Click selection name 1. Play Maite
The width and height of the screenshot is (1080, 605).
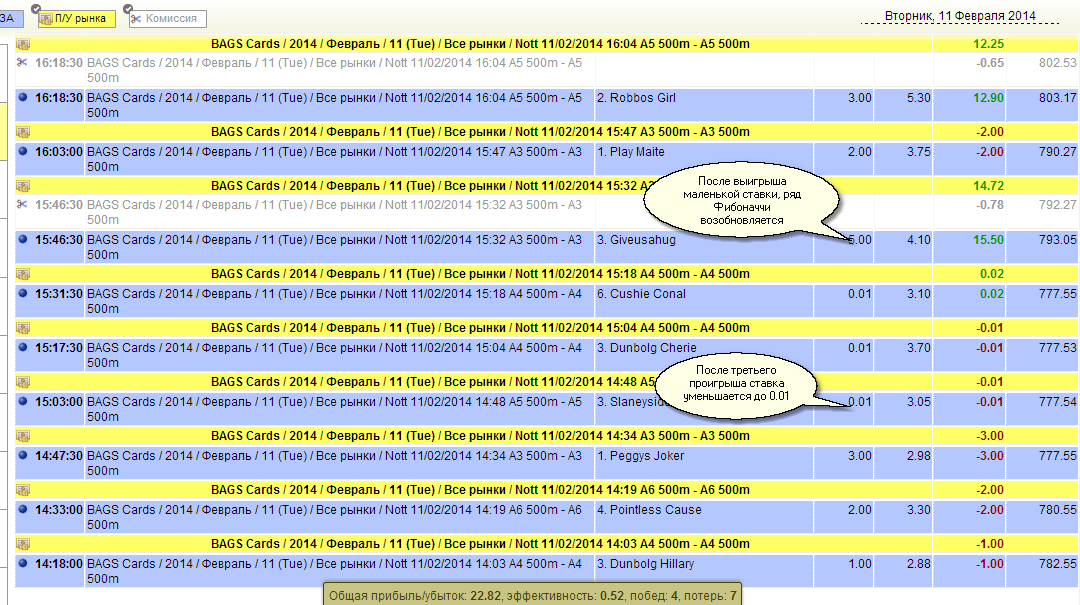tap(630, 152)
